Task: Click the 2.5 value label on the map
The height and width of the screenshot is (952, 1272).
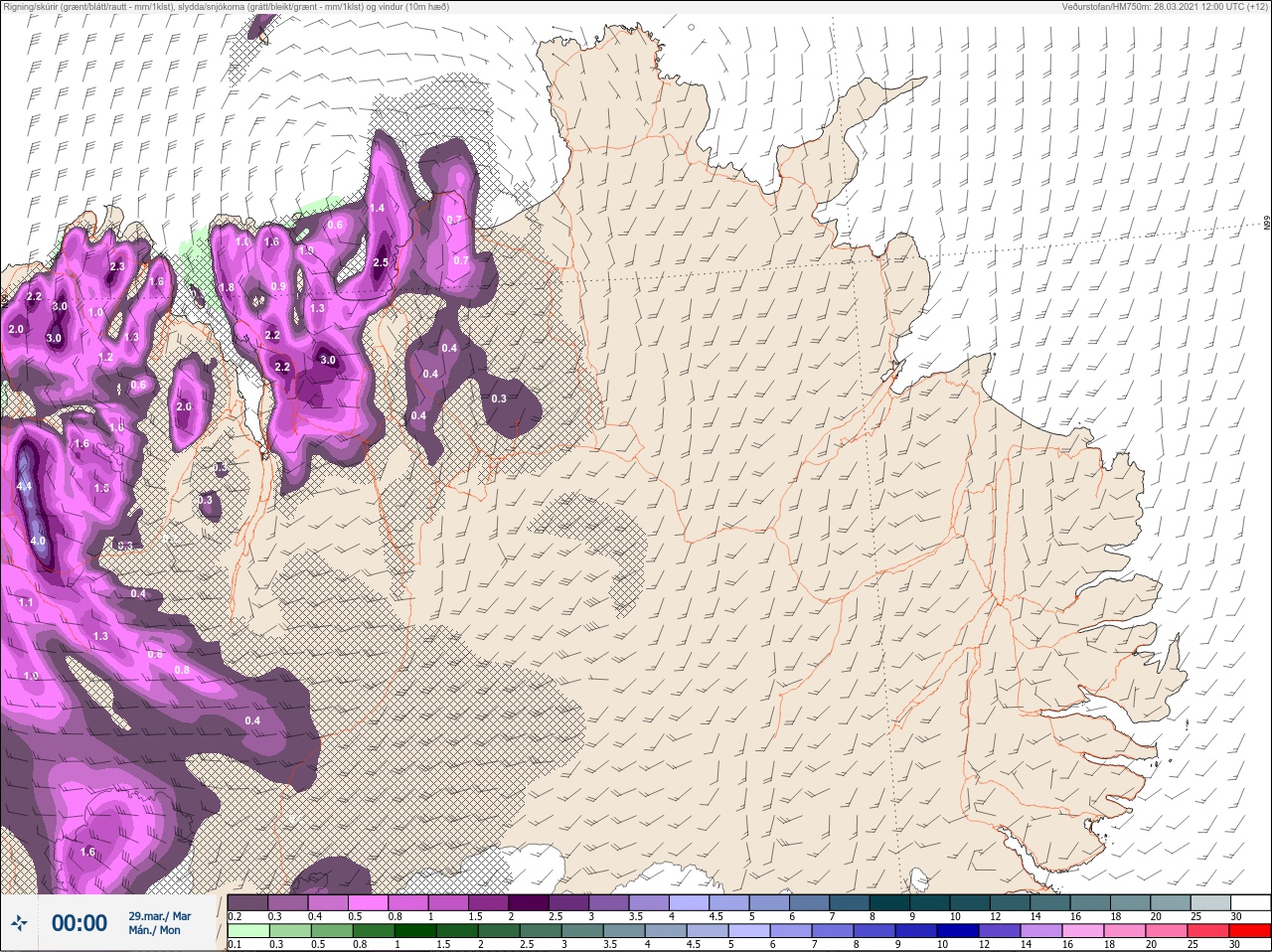Action: (x=381, y=262)
